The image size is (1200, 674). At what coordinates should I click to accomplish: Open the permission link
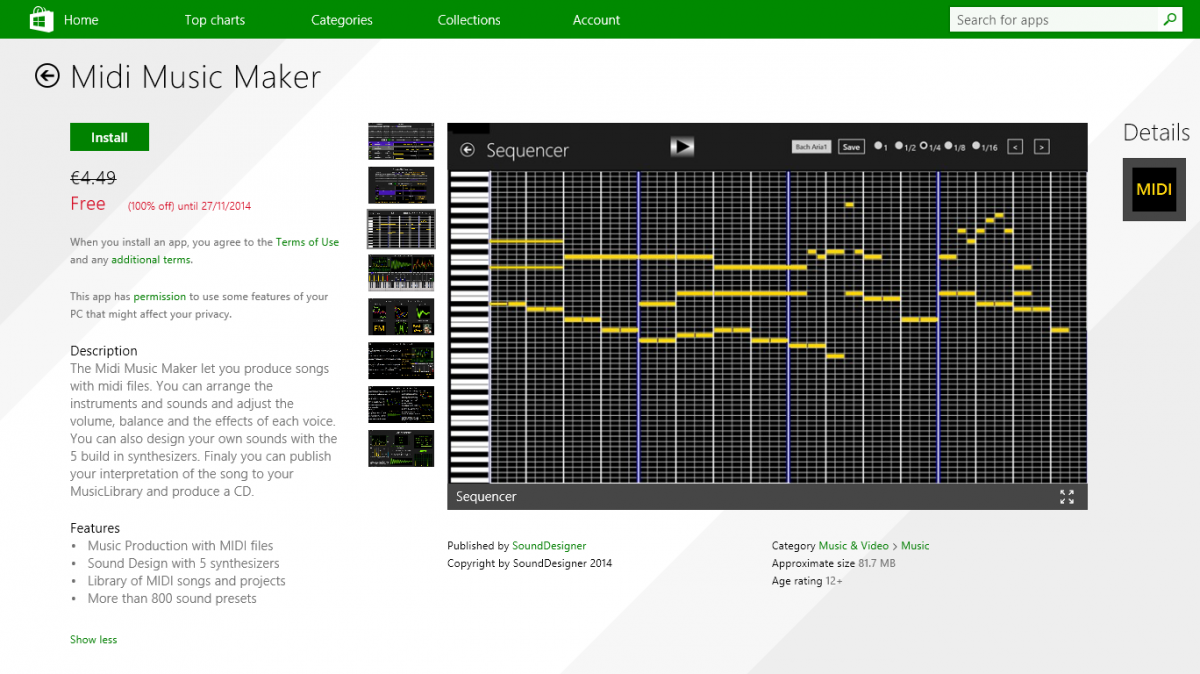click(x=159, y=297)
